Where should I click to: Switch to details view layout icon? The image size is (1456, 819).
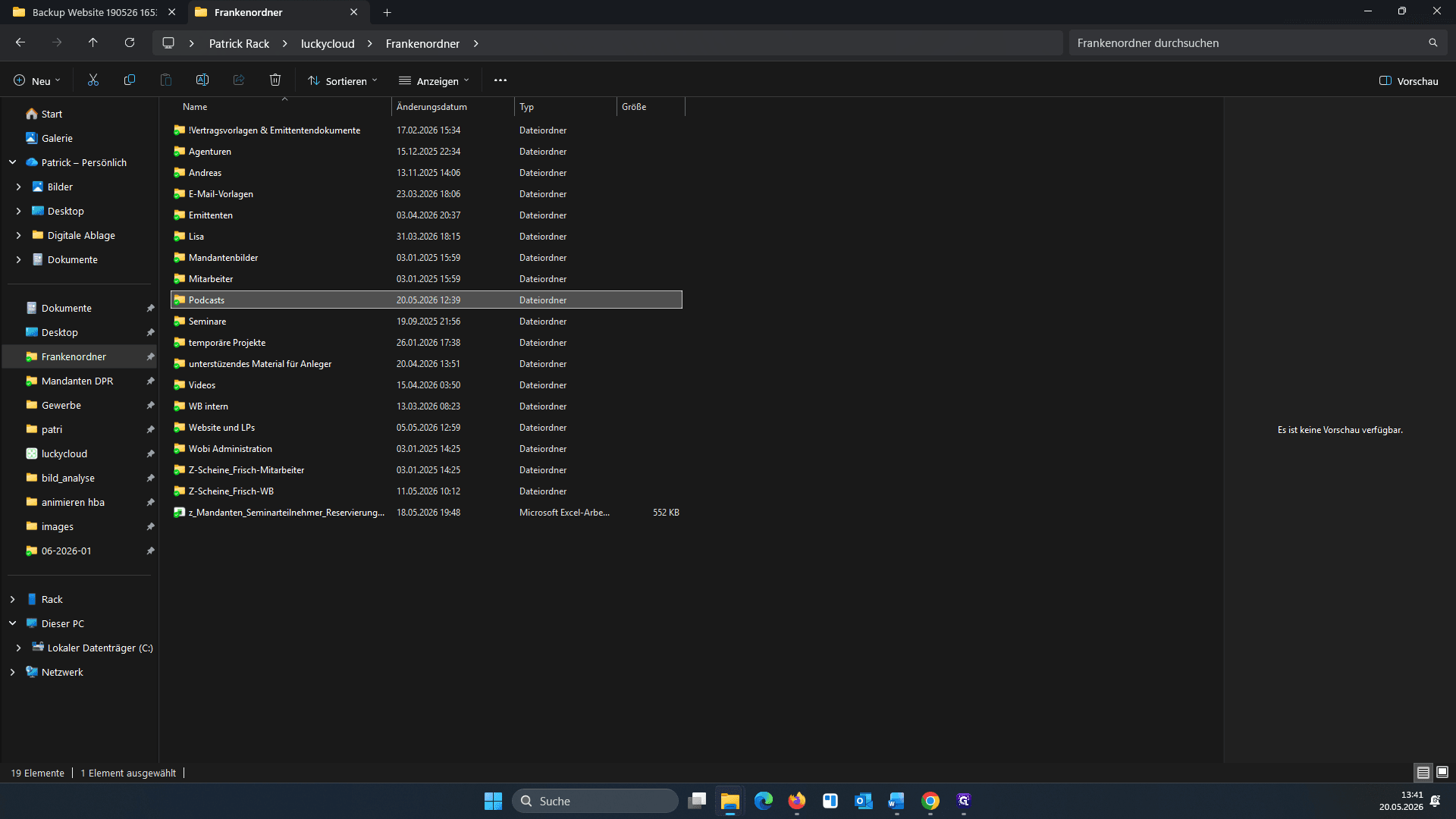pos(1423,773)
